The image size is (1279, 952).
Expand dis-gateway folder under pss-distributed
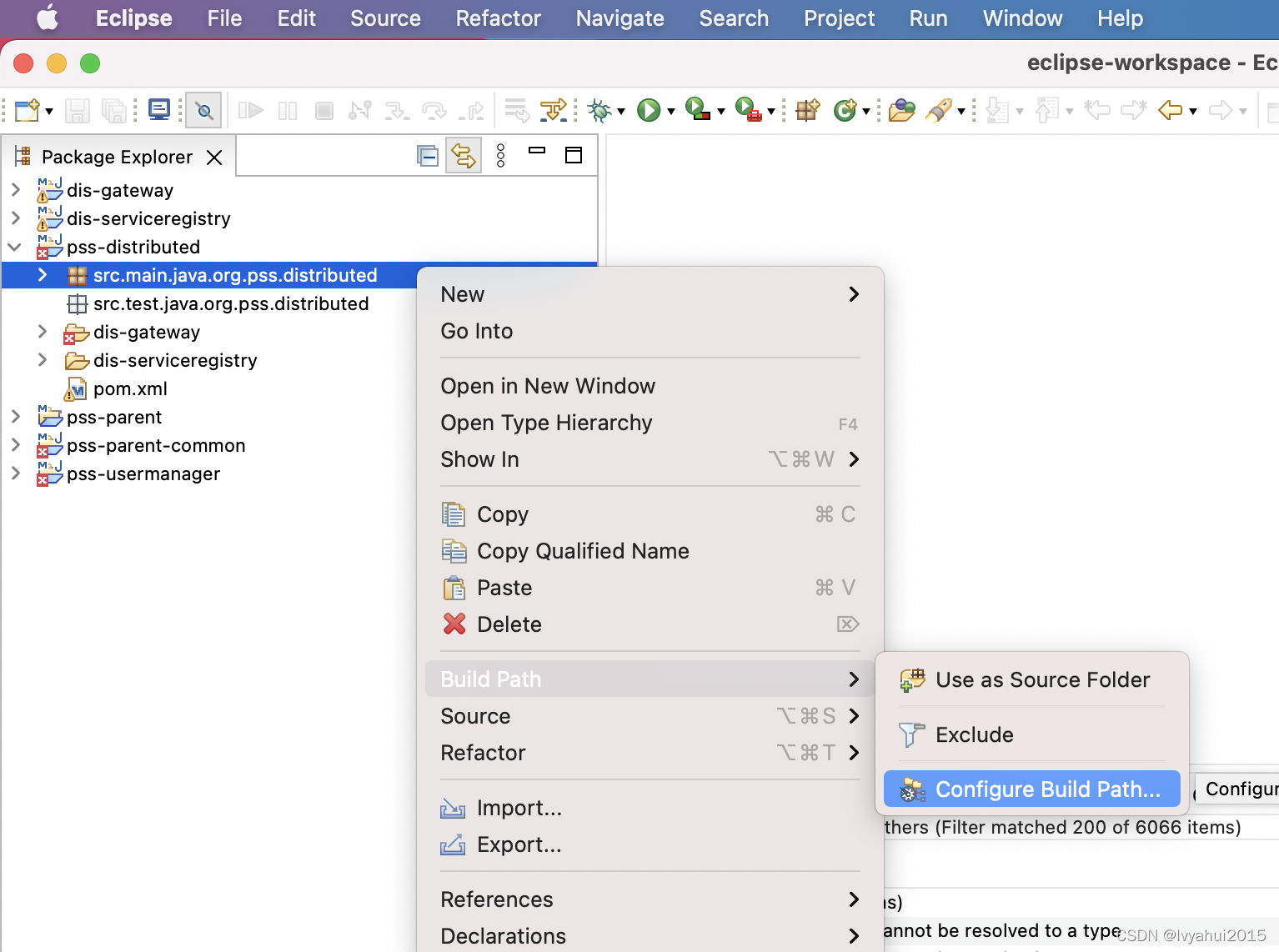pyautogui.click(x=42, y=332)
